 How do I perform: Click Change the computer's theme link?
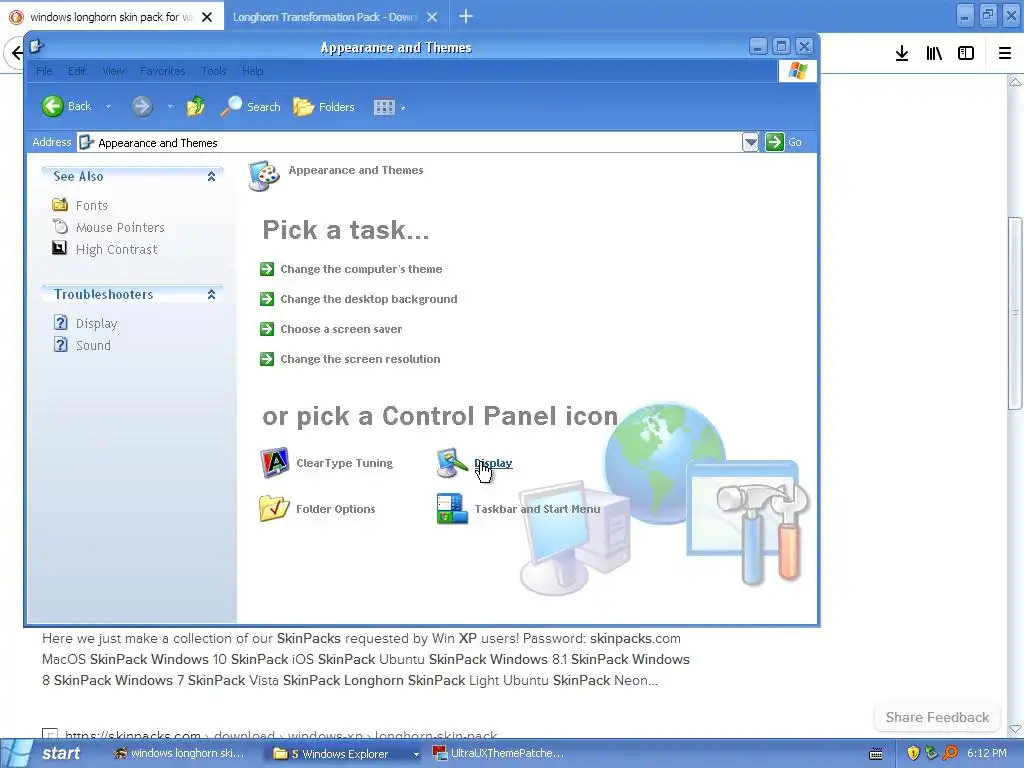click(x=361, y=269)
